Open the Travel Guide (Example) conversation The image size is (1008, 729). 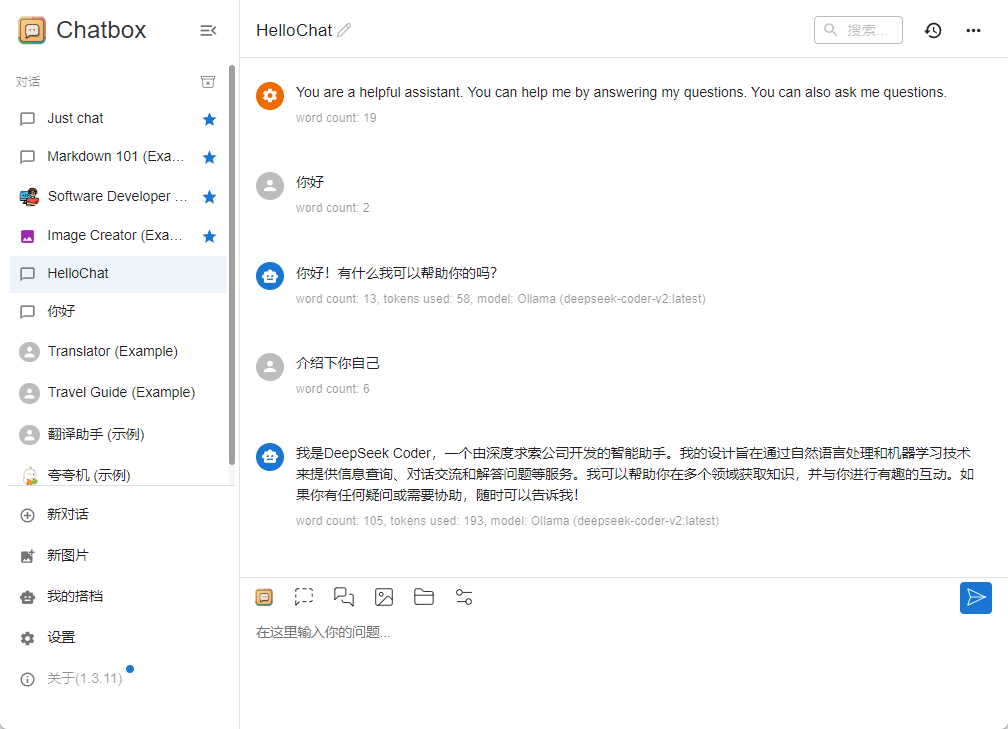point(118,393)
